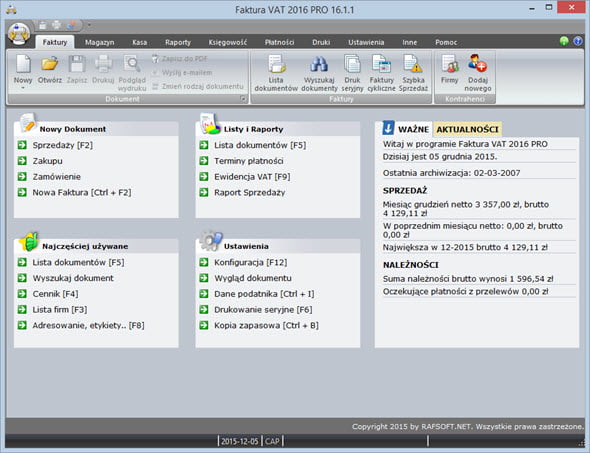The image size is (590, 453).
Task: Click third quick access toolbar icon
Action: click(x=71, y=25)
